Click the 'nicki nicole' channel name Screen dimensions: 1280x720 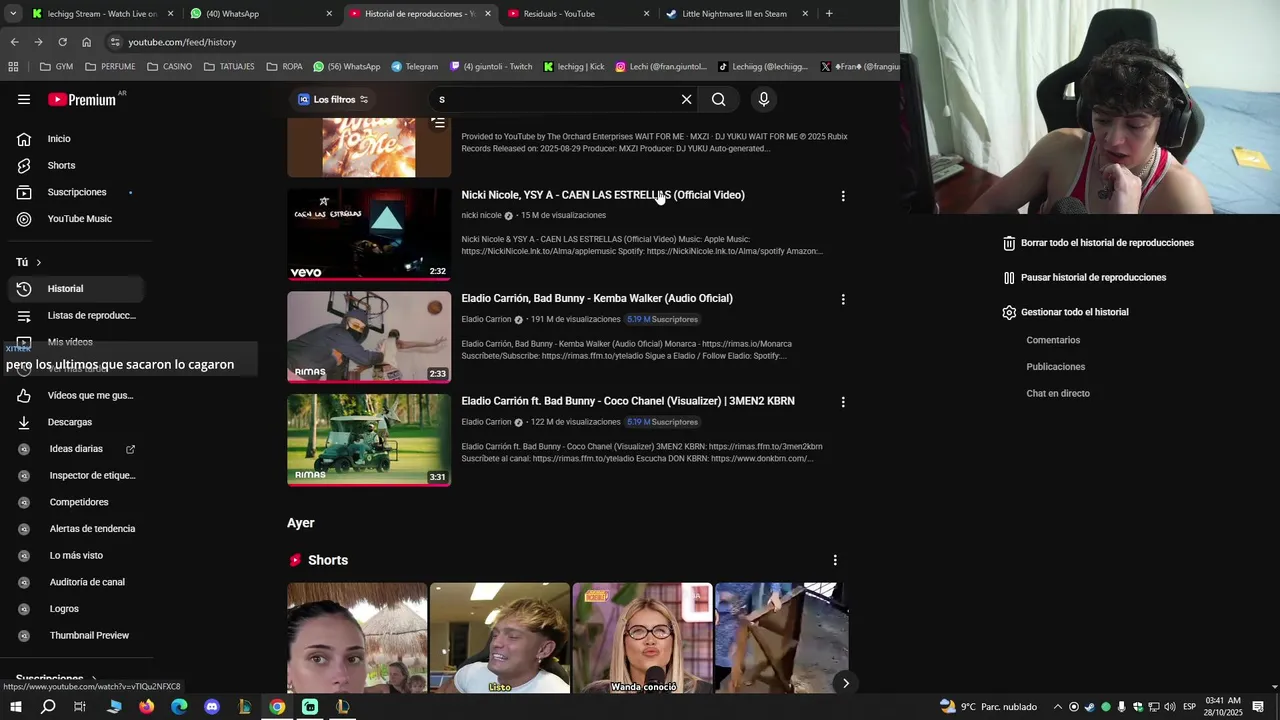click(x=481, y=215)
